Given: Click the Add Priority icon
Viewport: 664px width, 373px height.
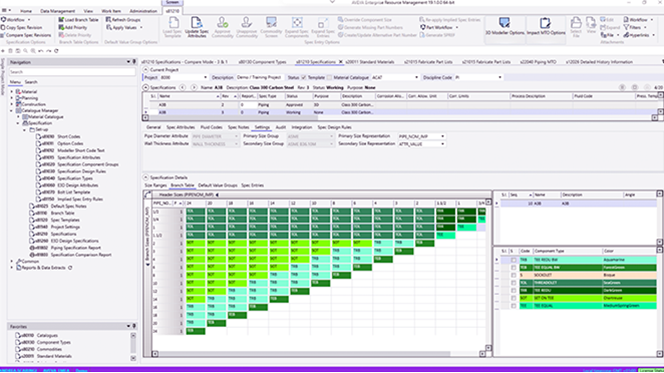Looking at the screenshot, I should pyautogui.click(x=61, y=27).
